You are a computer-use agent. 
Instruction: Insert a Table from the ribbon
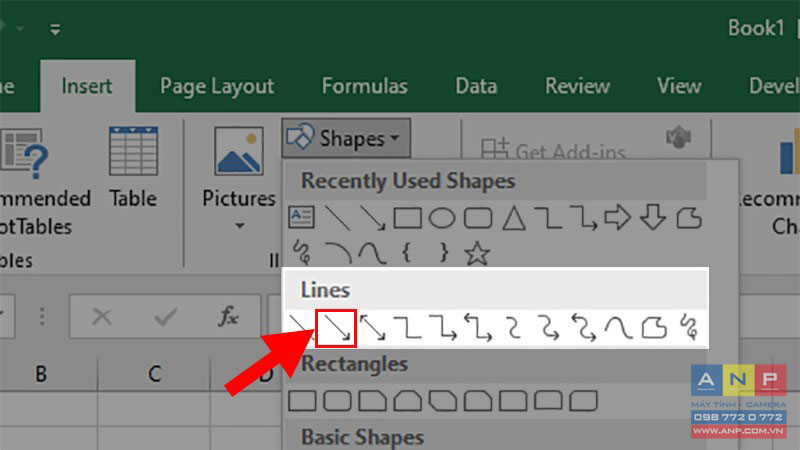133,168
